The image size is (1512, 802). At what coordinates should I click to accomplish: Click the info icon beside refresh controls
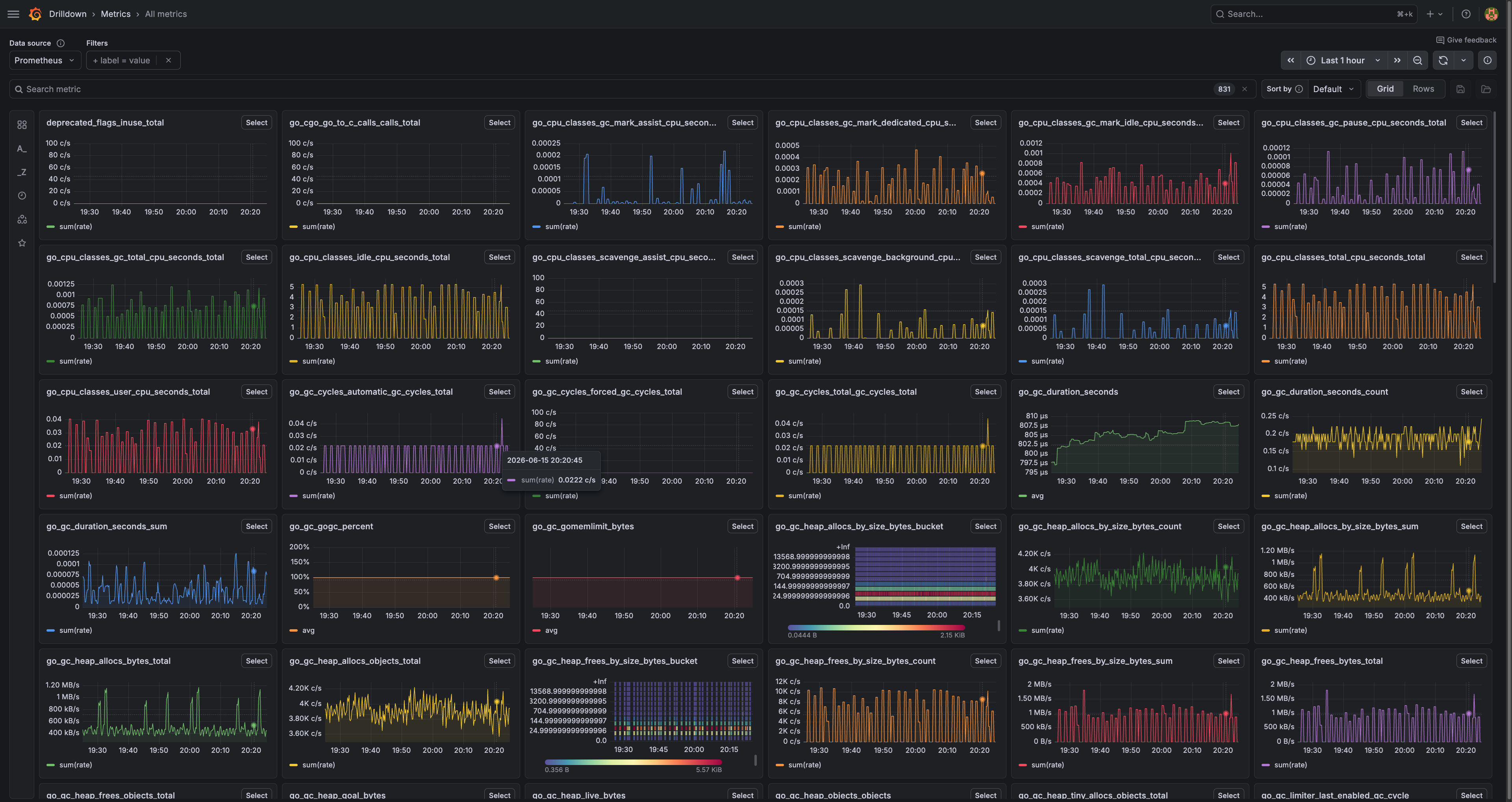click(1487, 61)
